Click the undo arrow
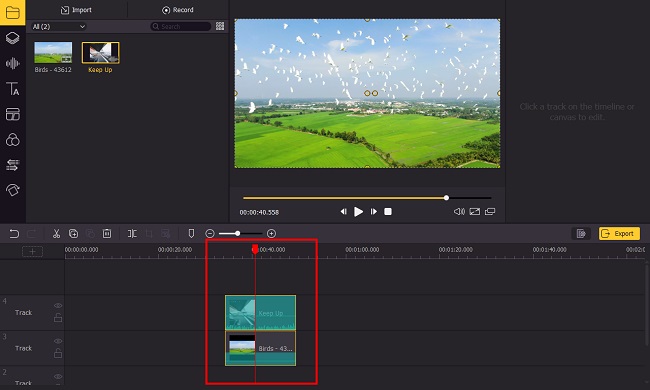The image size is (650, 390). (x=14, y=234)
